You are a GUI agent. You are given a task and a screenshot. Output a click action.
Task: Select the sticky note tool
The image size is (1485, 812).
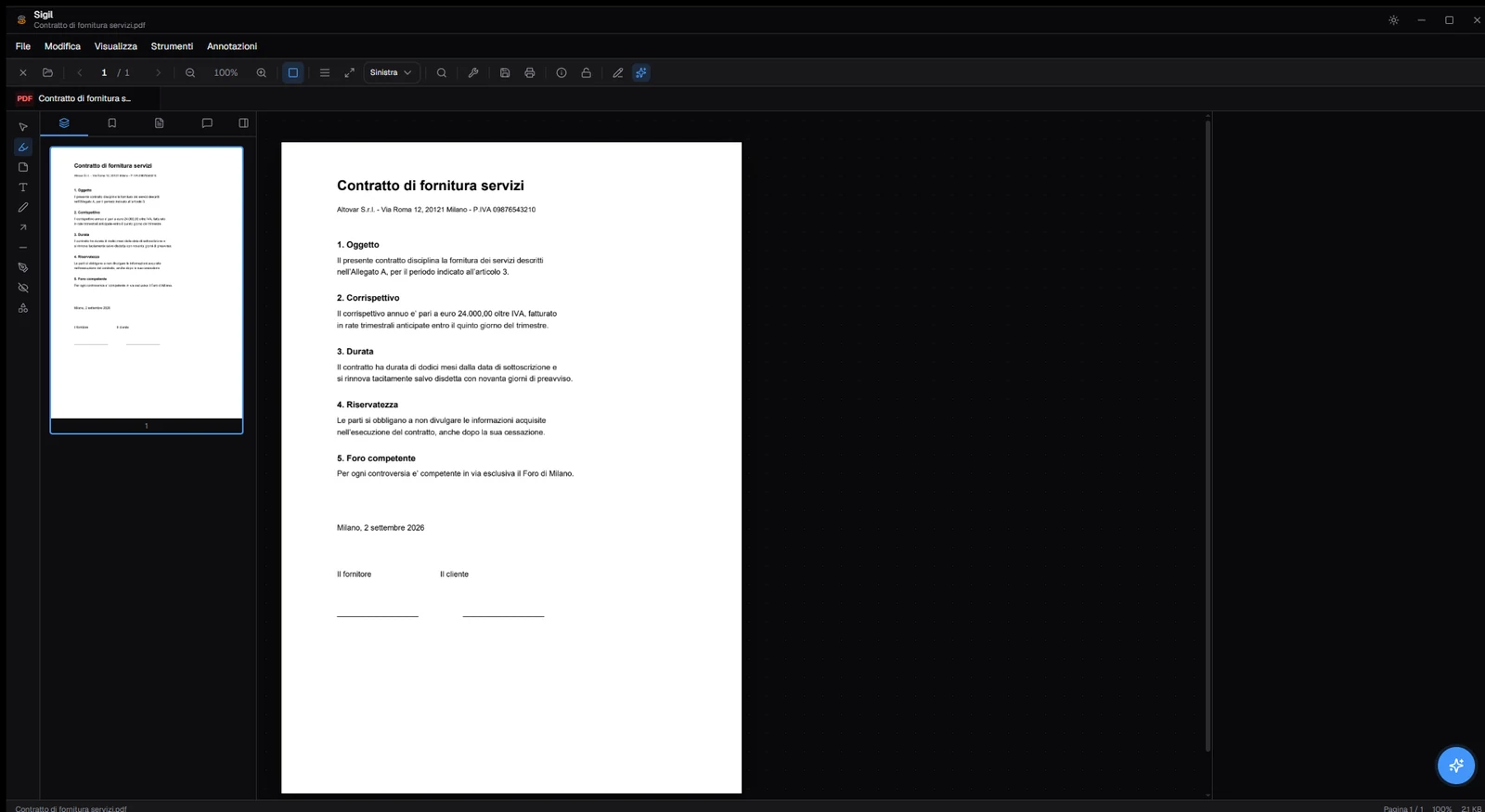pyautogui.click(x=23, y=167)
